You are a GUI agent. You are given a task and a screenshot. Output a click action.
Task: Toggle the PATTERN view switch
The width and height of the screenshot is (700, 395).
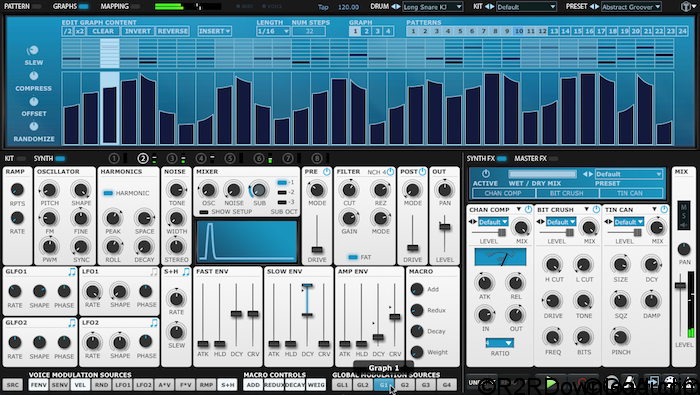(x=37, y=7)
